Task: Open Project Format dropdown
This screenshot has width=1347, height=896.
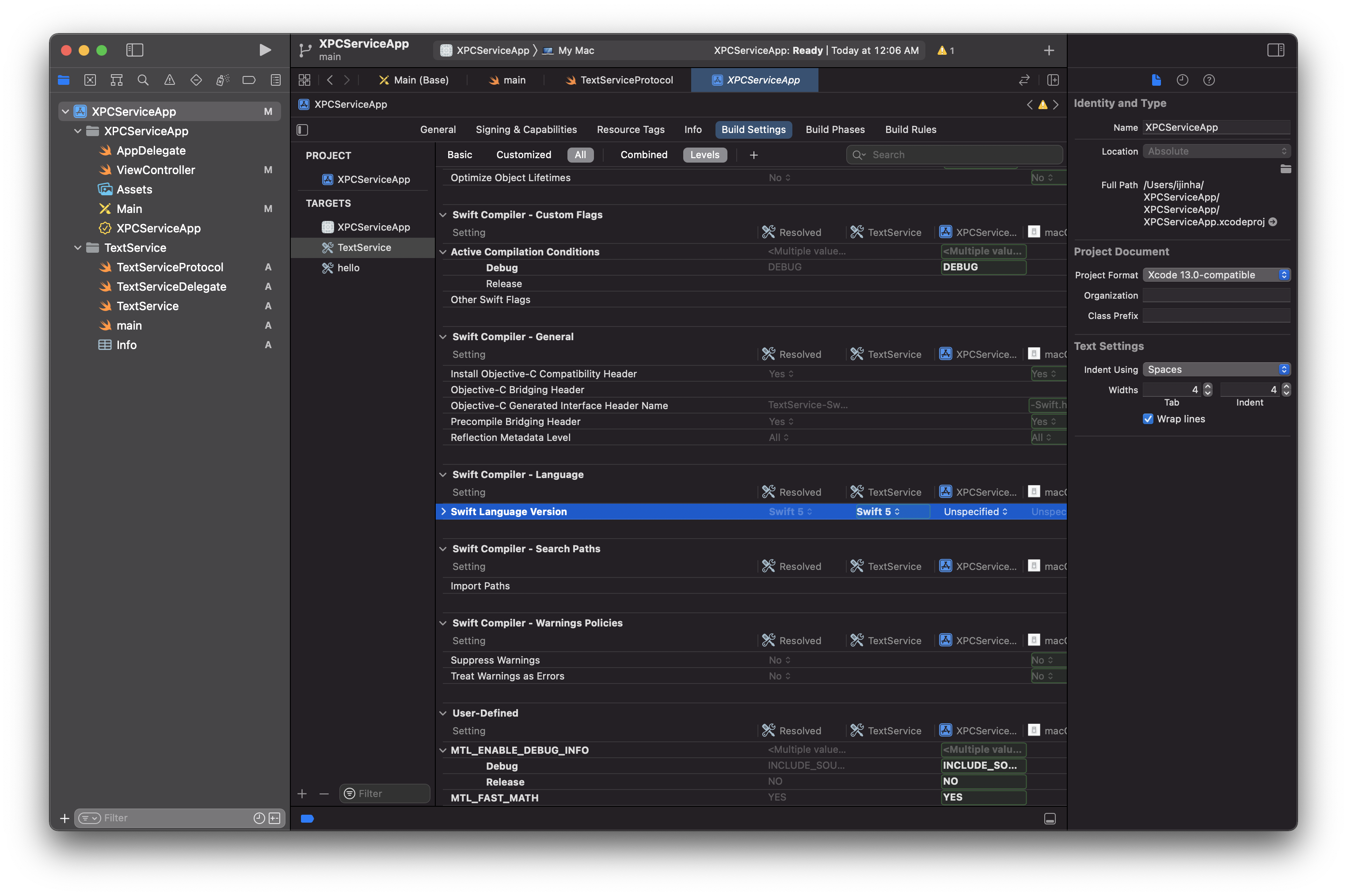Action: click(1216, 275)
